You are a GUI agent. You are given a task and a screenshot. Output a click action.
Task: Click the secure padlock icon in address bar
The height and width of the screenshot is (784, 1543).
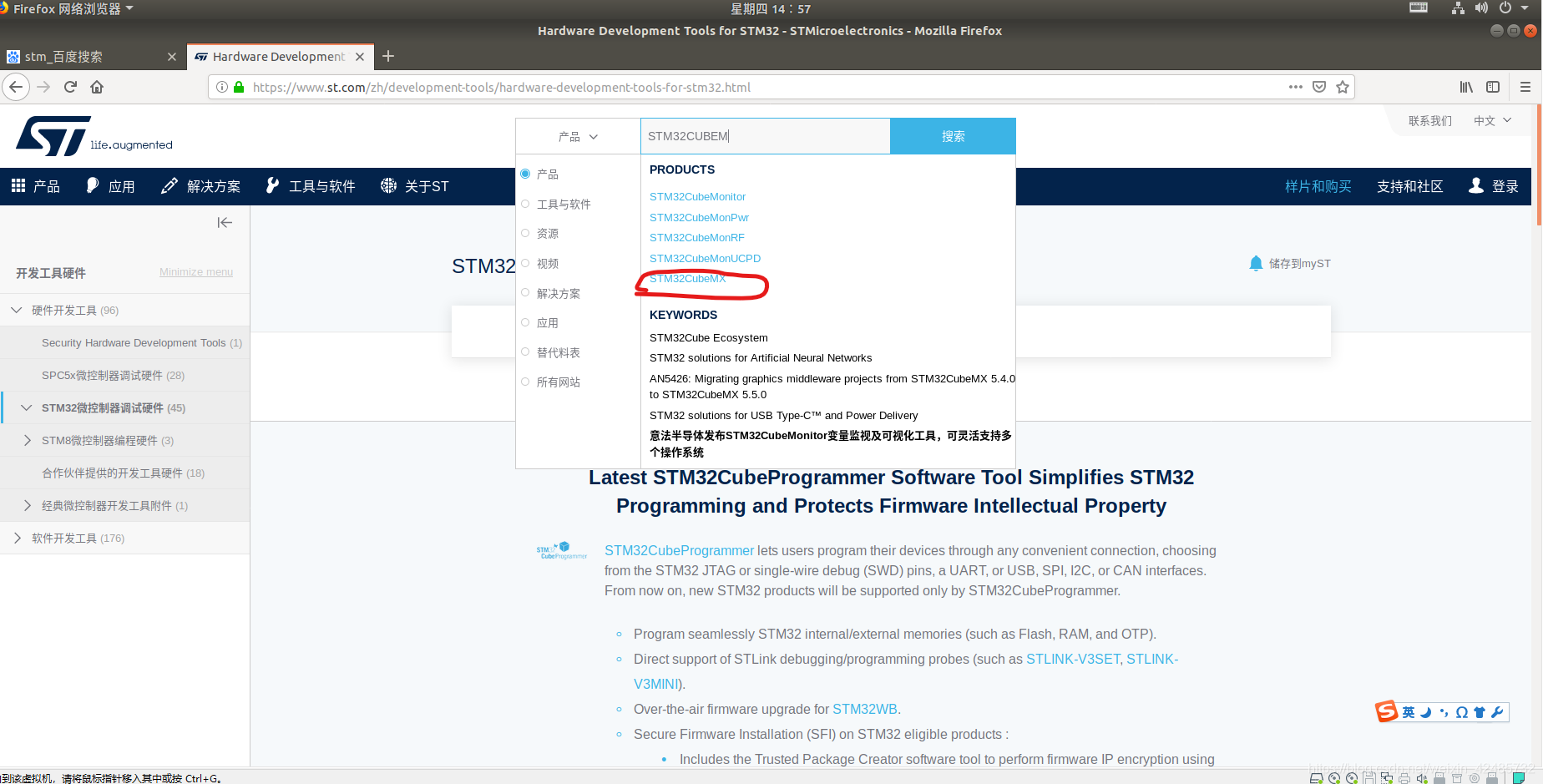tap(239, 87)
